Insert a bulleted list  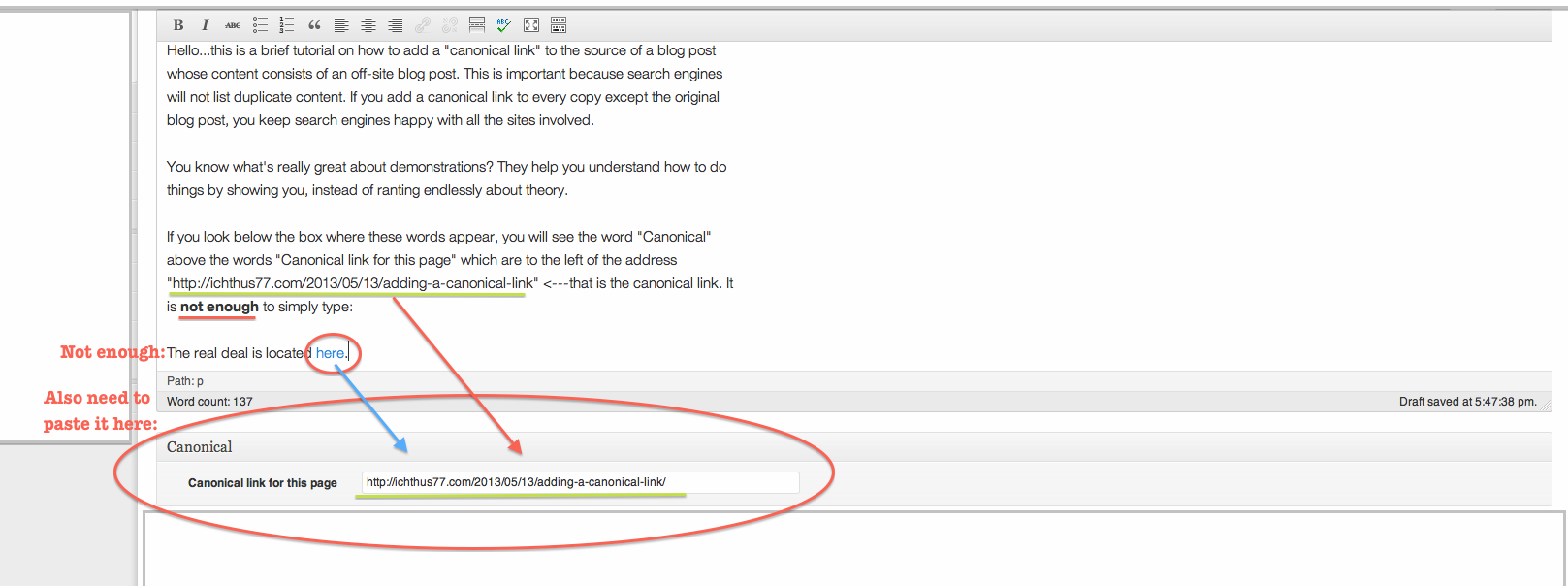click(260, 25)
